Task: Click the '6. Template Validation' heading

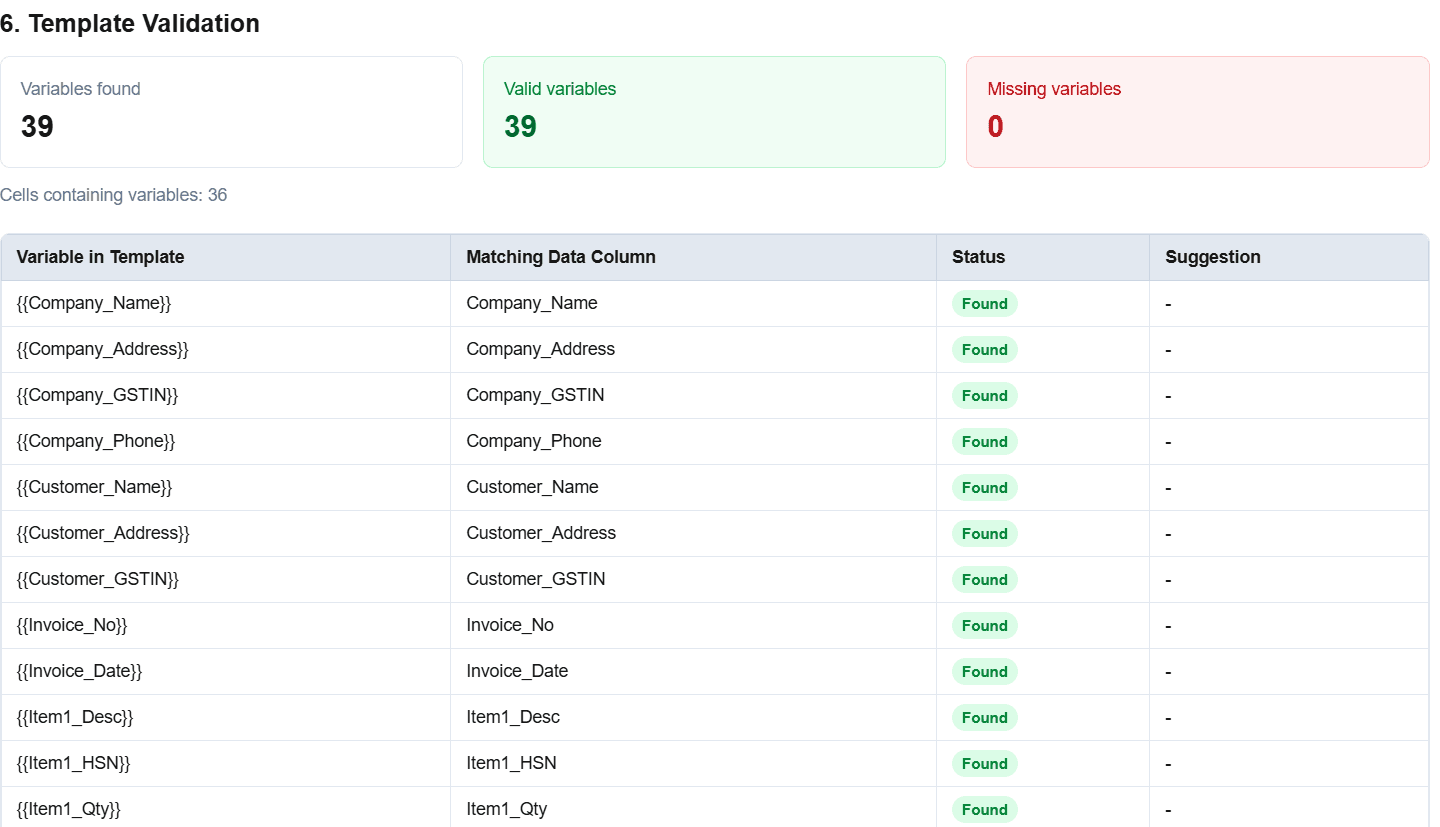Action: [130, 24]
